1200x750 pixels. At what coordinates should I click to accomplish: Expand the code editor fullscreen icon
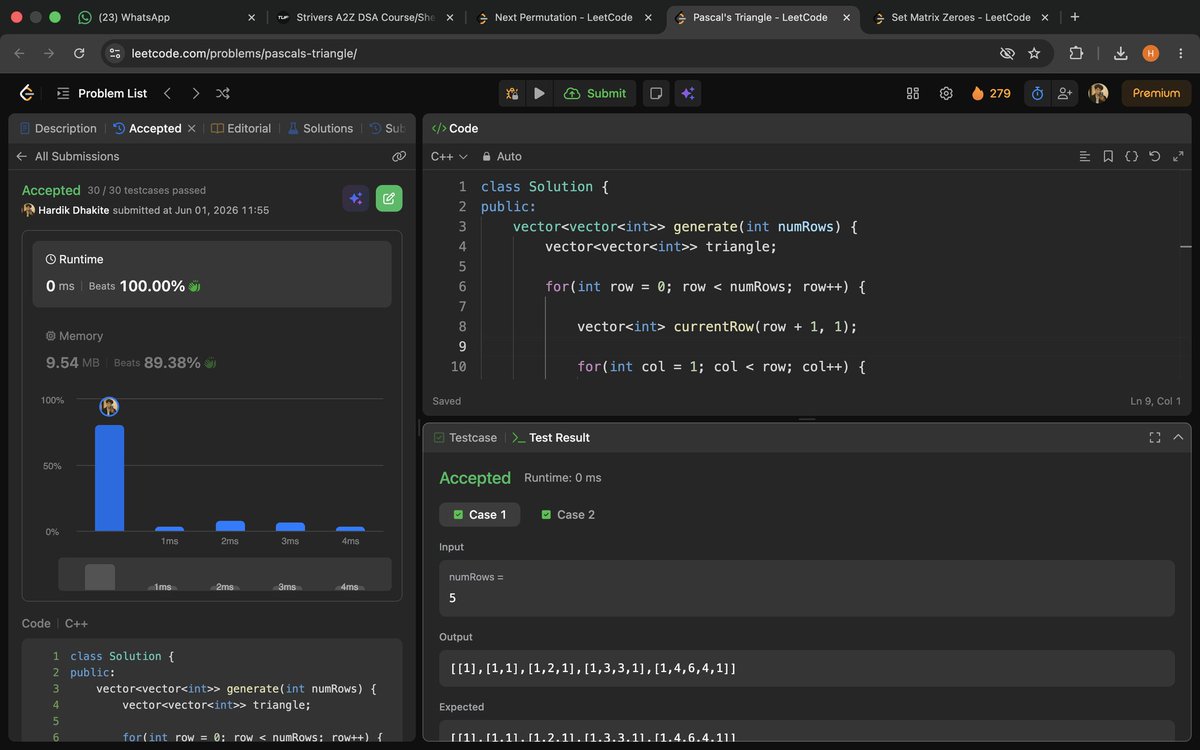pos(1178,156)
